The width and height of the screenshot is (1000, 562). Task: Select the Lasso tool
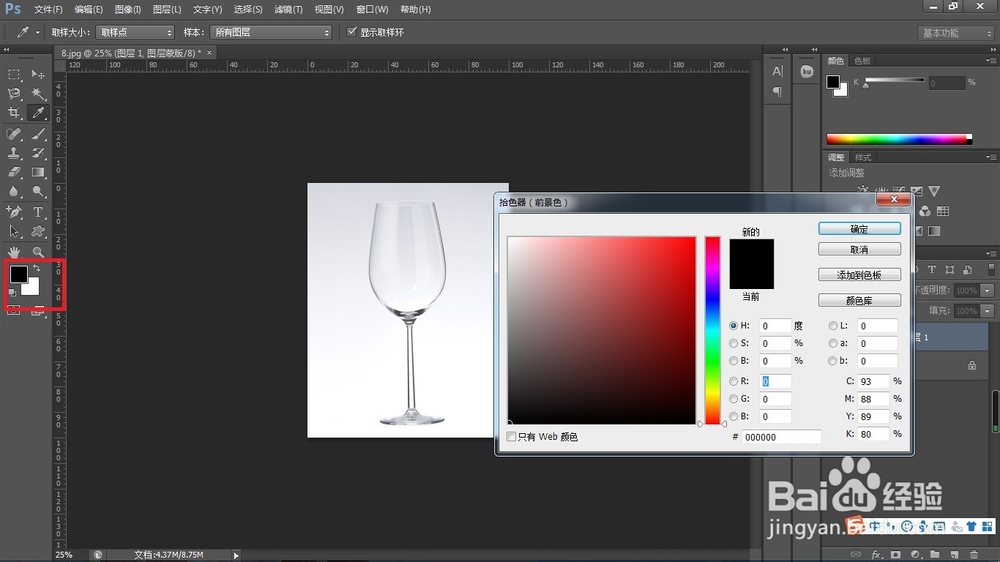[14, 94]
